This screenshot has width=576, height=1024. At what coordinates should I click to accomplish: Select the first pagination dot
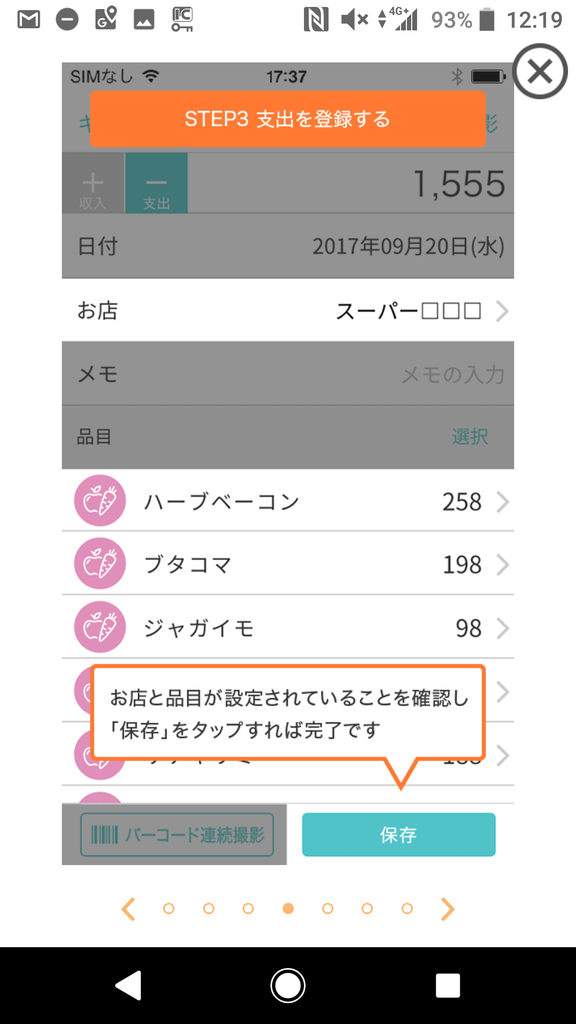167,908
